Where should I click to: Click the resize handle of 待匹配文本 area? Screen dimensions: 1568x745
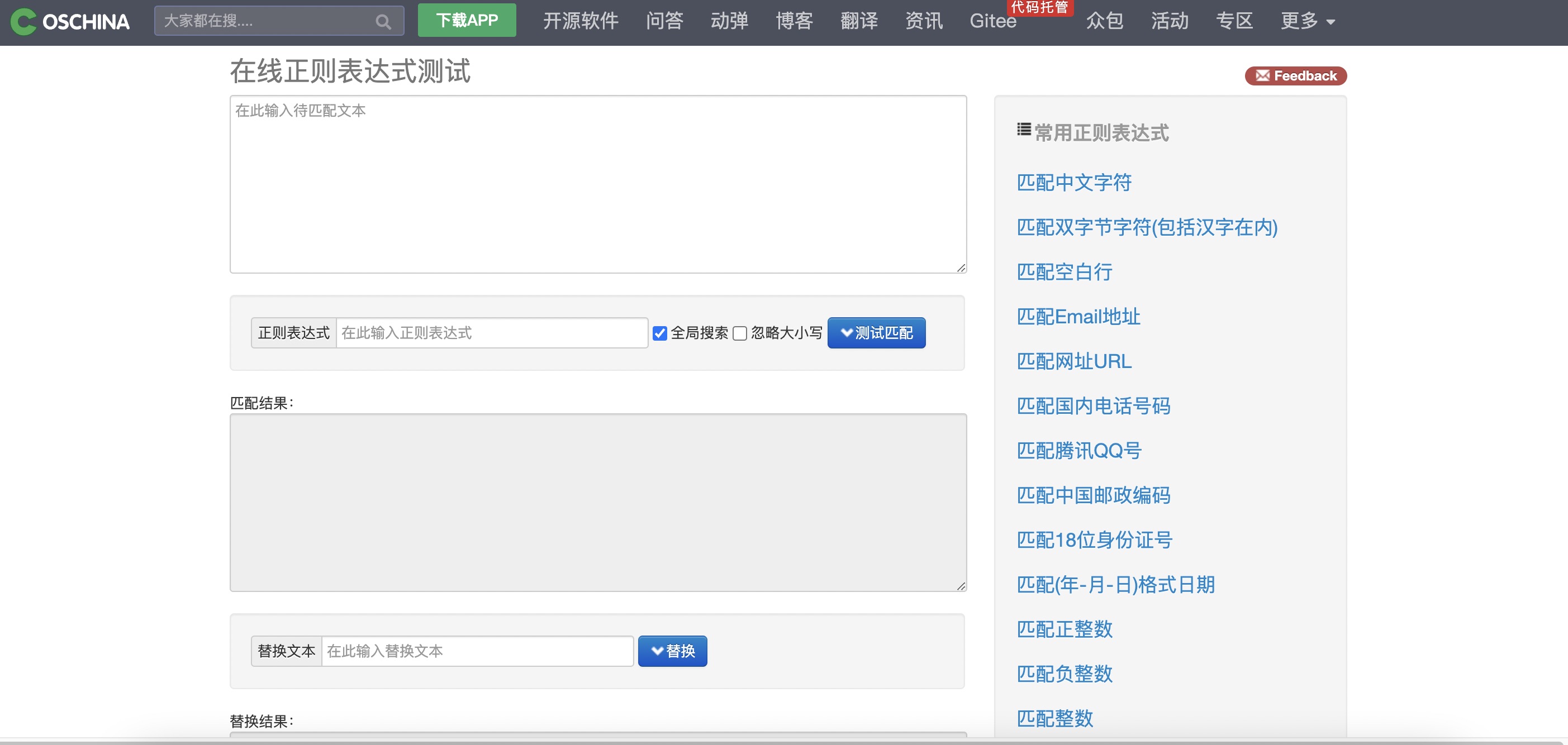pyautogui.click(x=961, y=268)
